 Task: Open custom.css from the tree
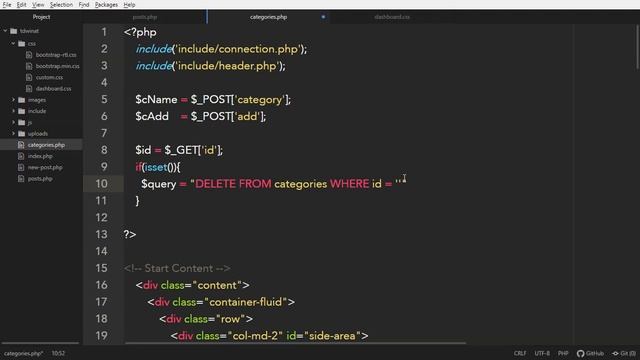[49, 77]
